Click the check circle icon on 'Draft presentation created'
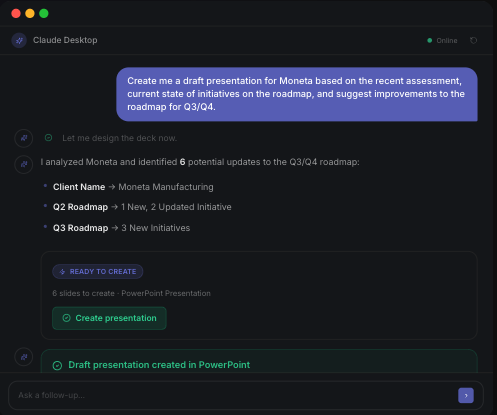497x415 pixels. click(x=57, y=365)
